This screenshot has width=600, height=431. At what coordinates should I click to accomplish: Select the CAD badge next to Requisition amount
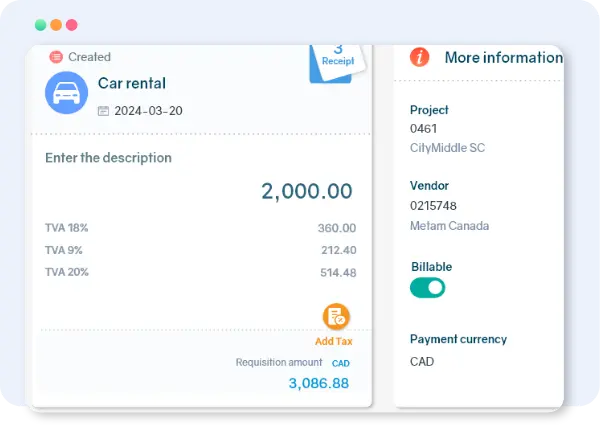(340, 363)
